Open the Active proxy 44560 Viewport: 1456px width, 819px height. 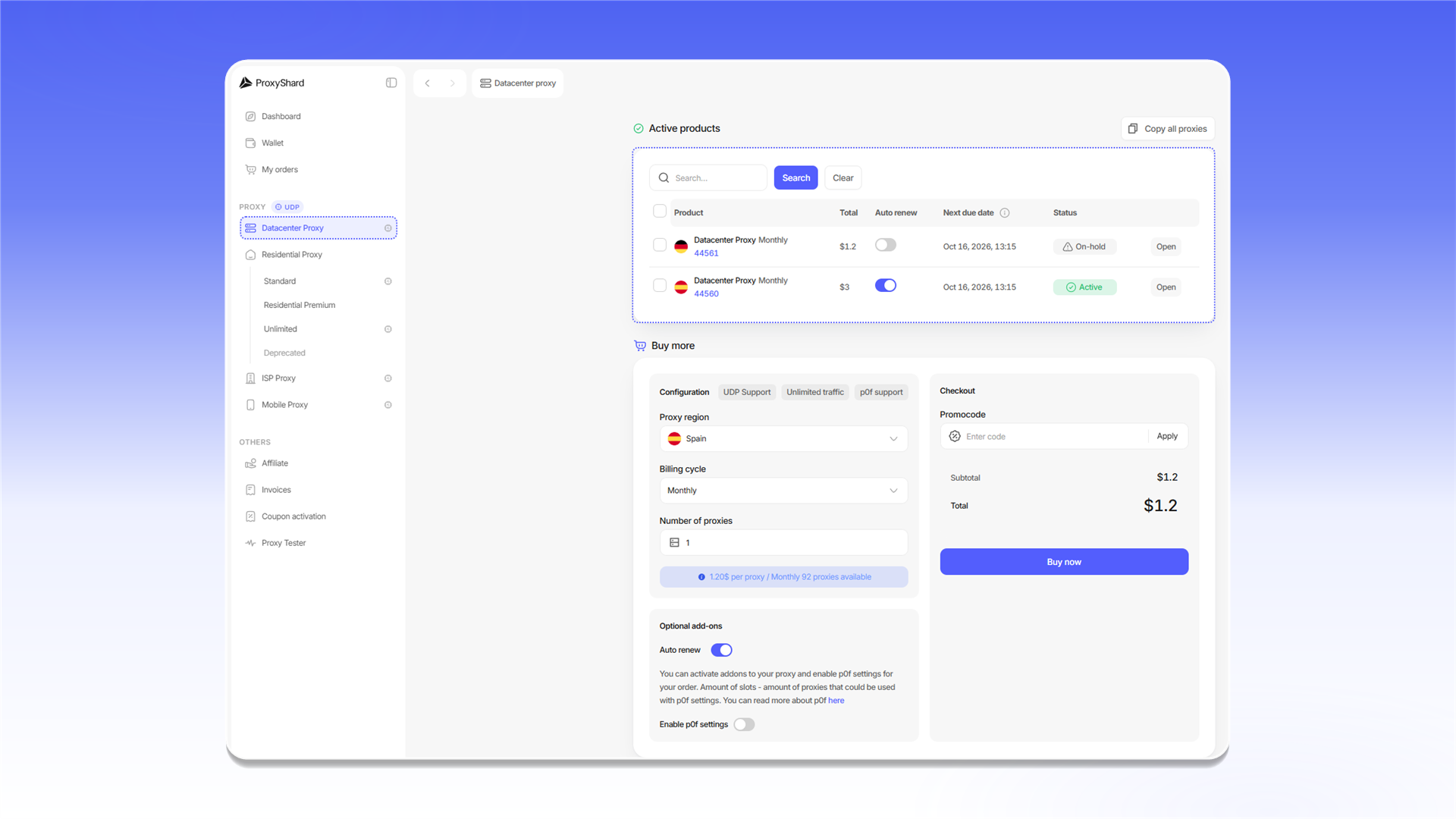pos(1166,287)
